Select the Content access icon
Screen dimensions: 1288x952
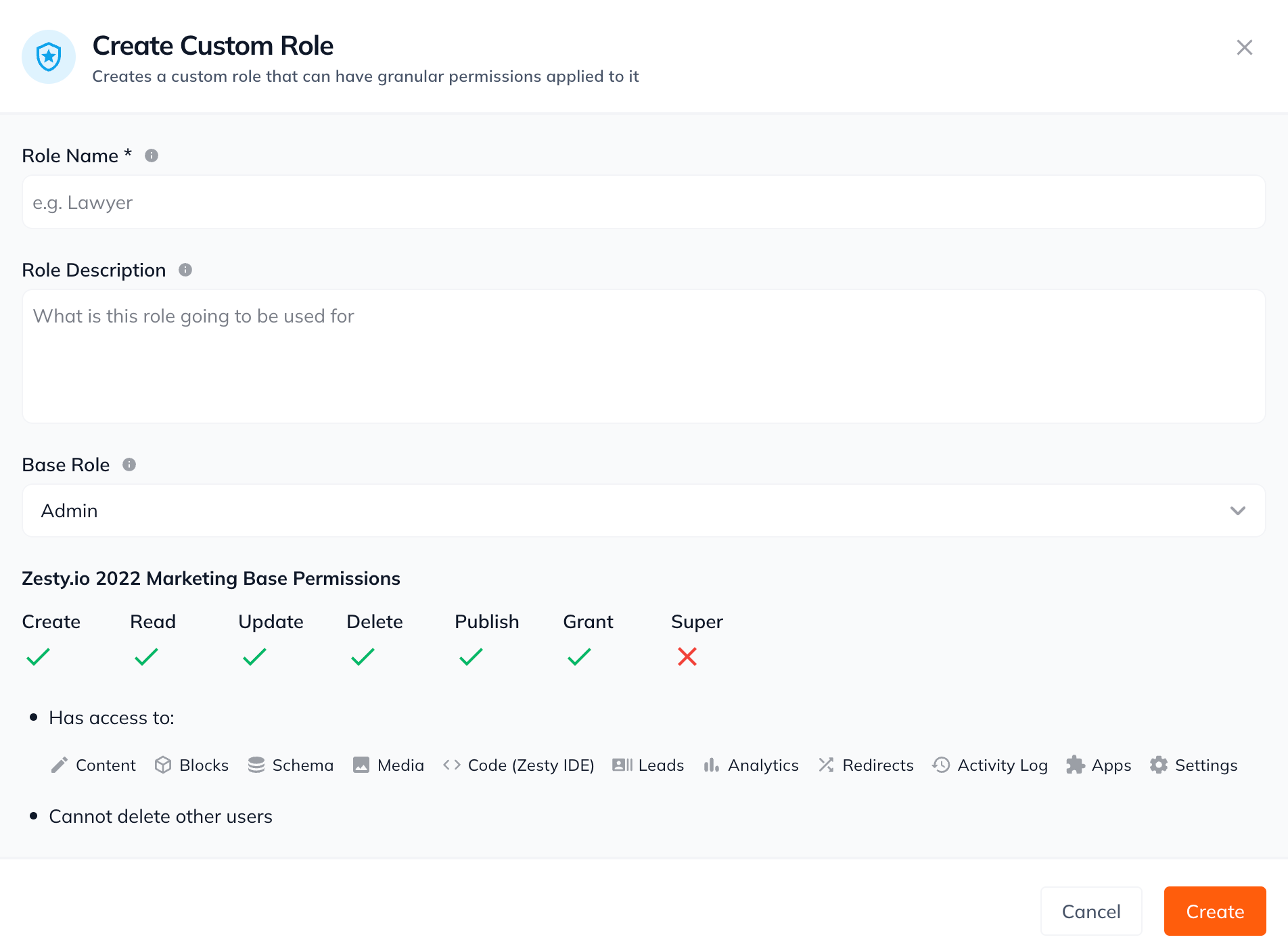(x=60, y=765)
